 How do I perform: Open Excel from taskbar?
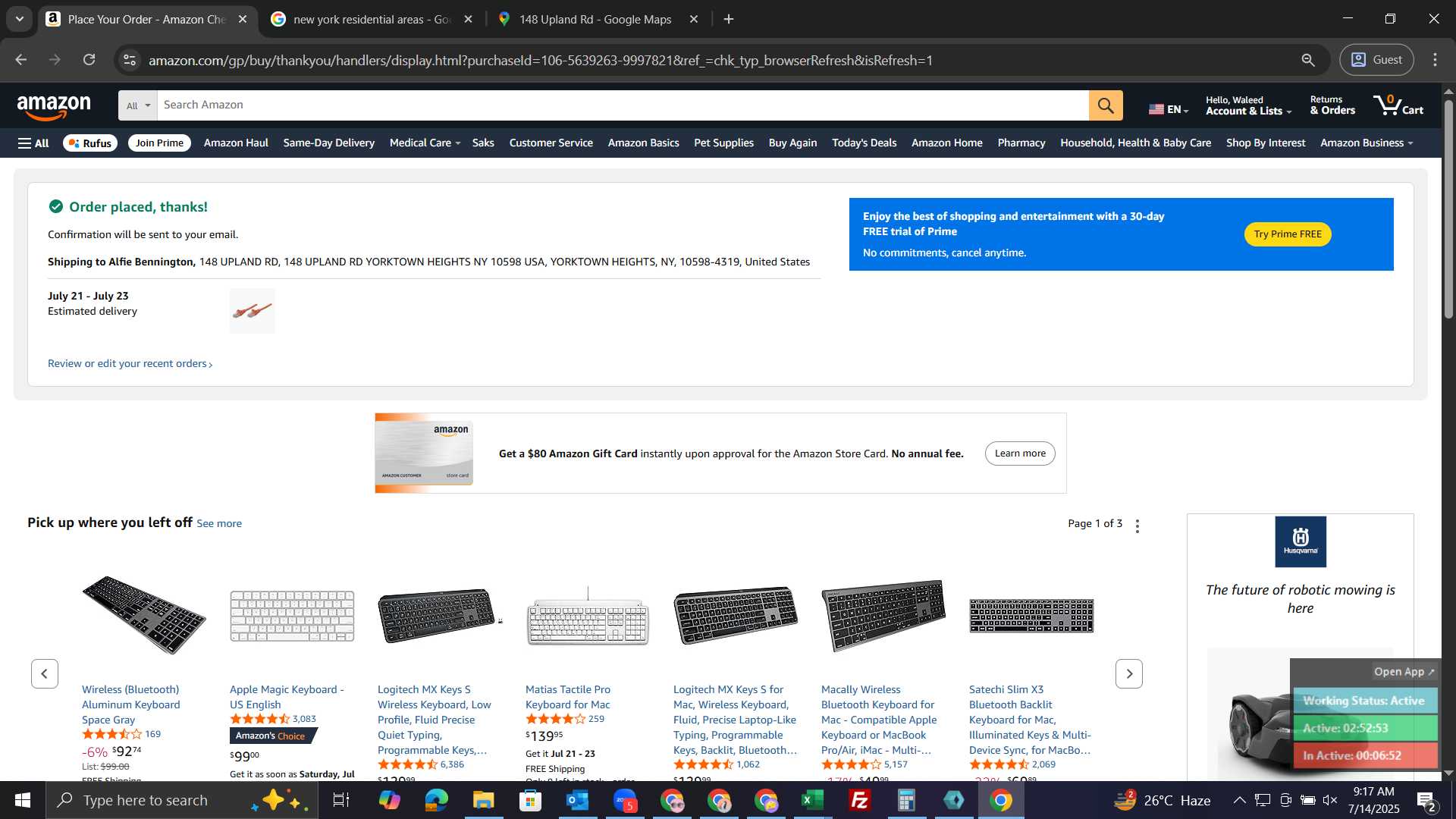[813, 800]
